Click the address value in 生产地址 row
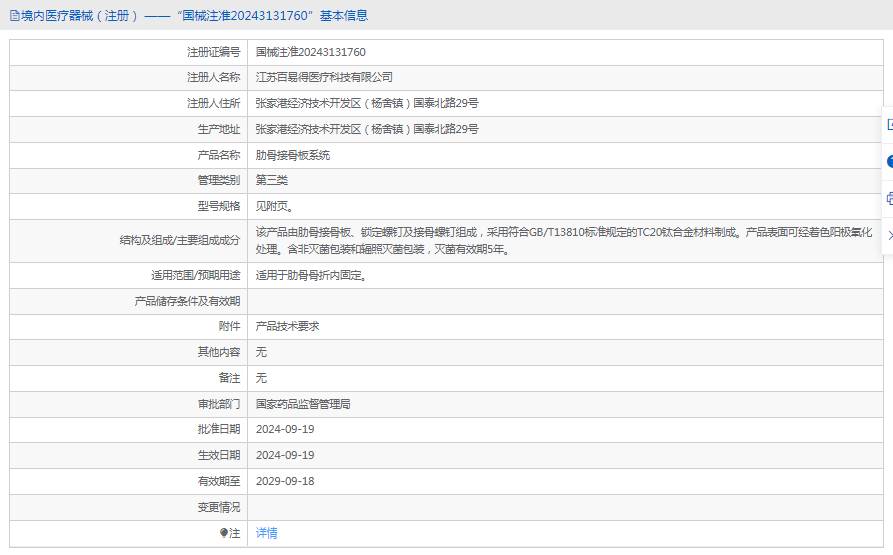Screen dimensions: 893x555 [x=367, y=129]
